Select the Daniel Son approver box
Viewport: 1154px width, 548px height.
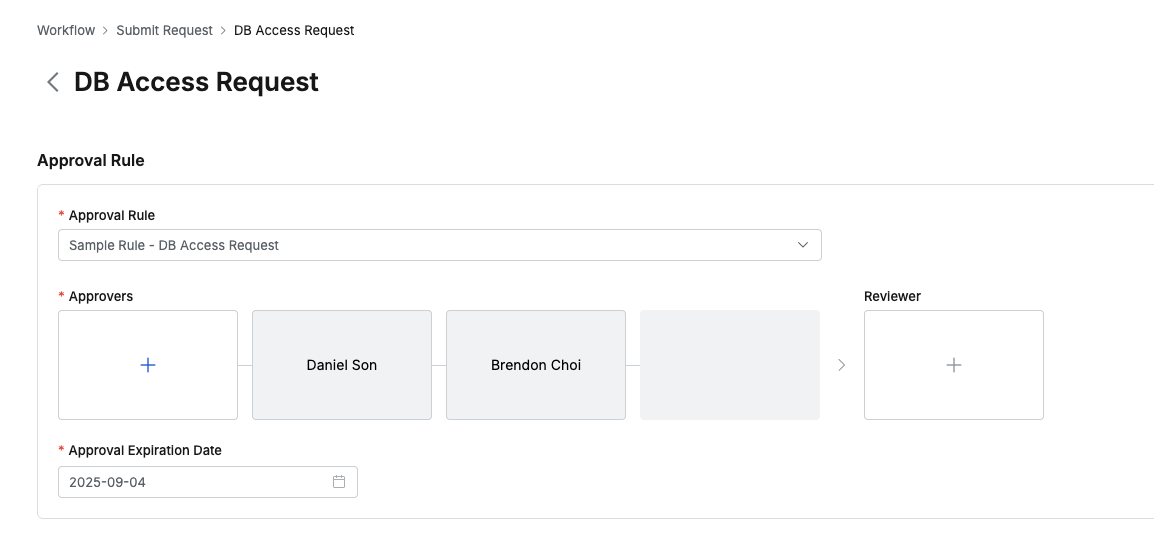click(342, 365)
